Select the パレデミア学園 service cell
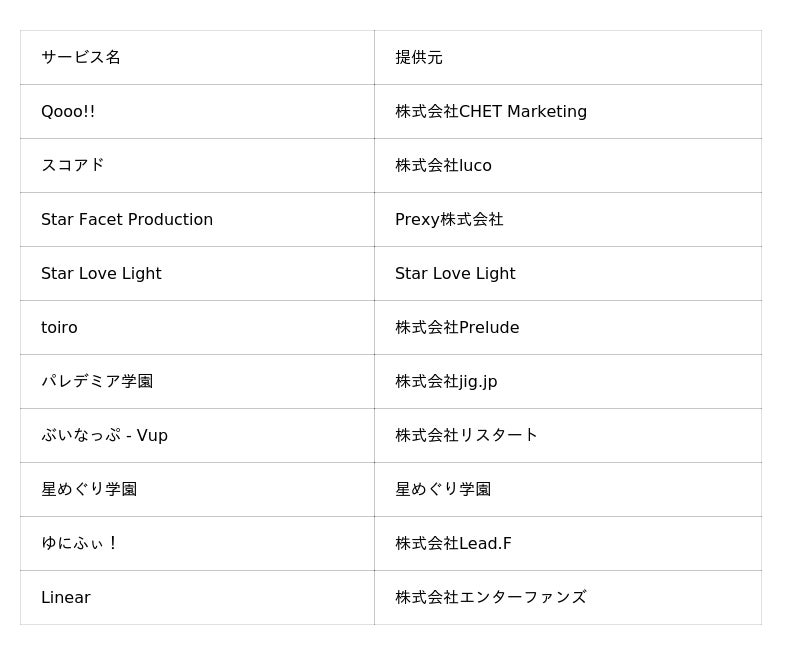Viewport: 800px width, 655px height. click(x=97, y=381)
